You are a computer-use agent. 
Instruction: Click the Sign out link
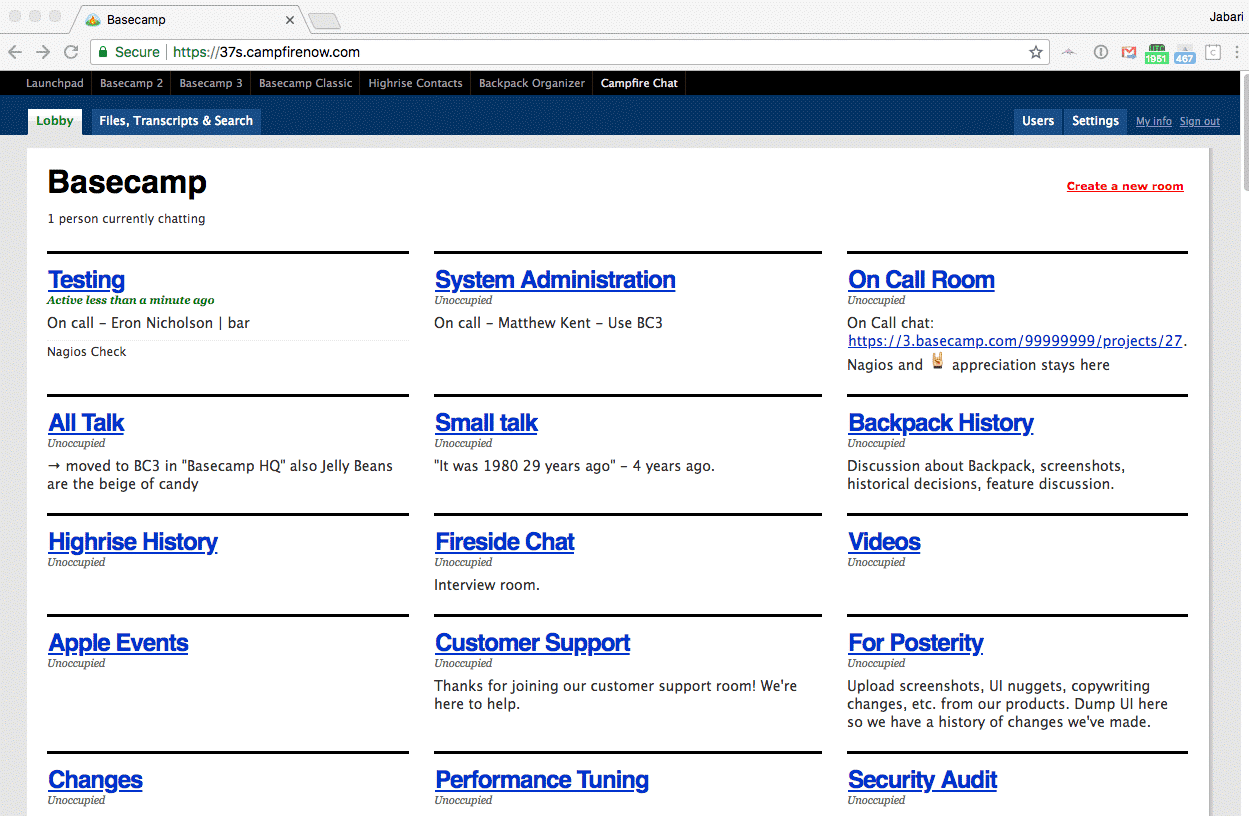point(1199,122)
